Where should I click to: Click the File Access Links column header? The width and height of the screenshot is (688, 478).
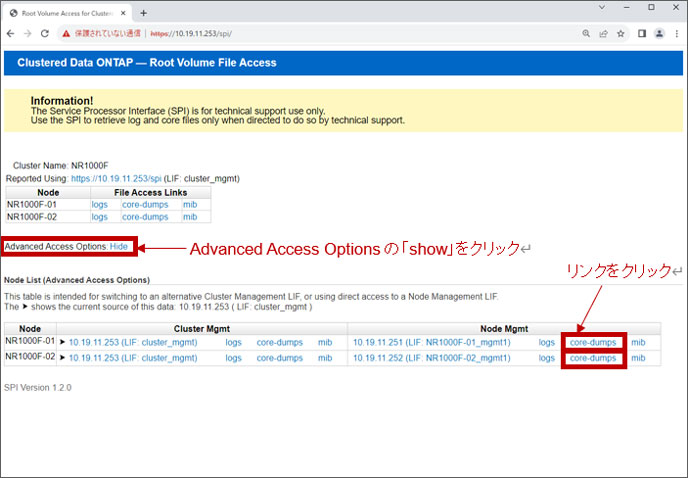click(x=150, y=193)
